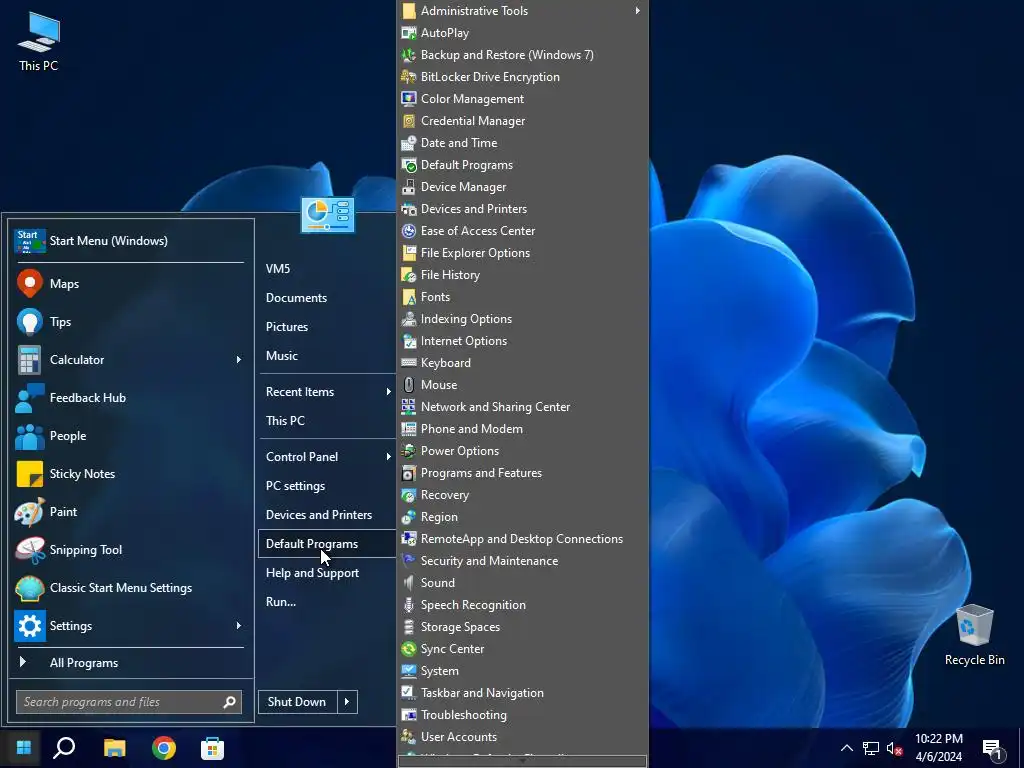Open User Accounts
This screenshot has width=1024, height=768.
pyautogui.click(x=522, y=737)
